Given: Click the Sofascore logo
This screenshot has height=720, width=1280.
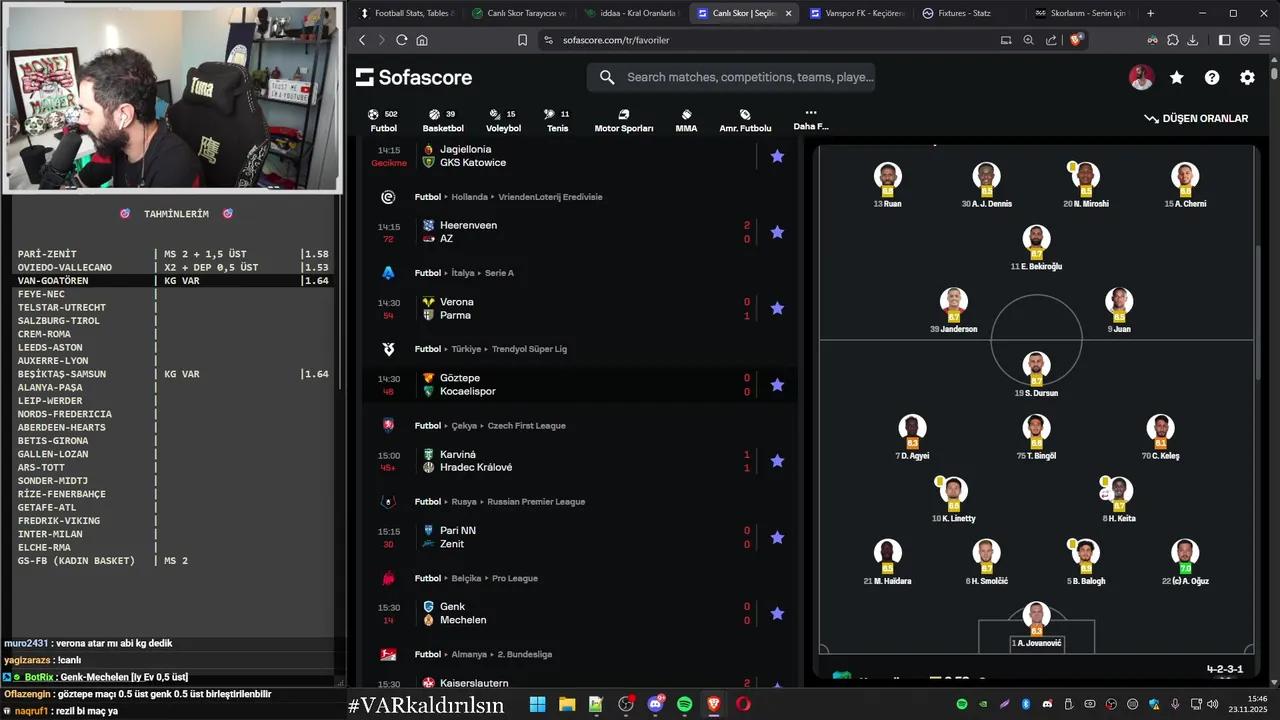Looking at the screenshot, I should pos(414,77).
